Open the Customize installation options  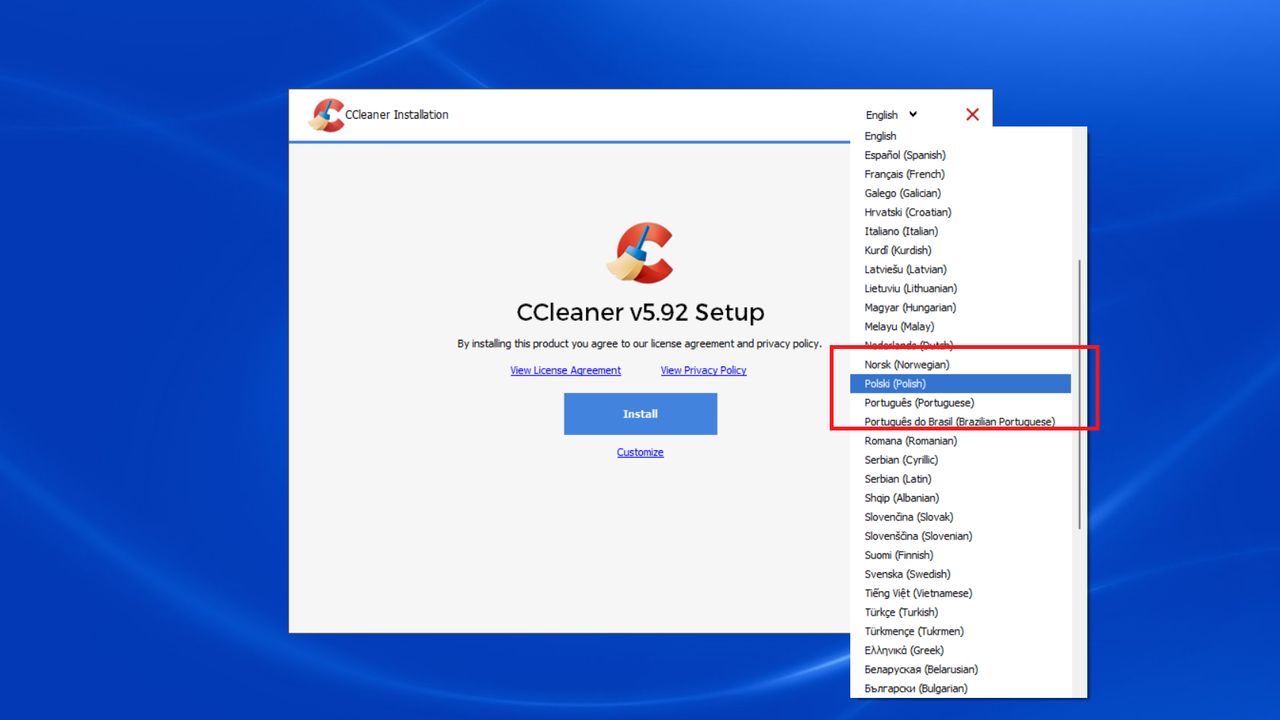tap(640, 452)
